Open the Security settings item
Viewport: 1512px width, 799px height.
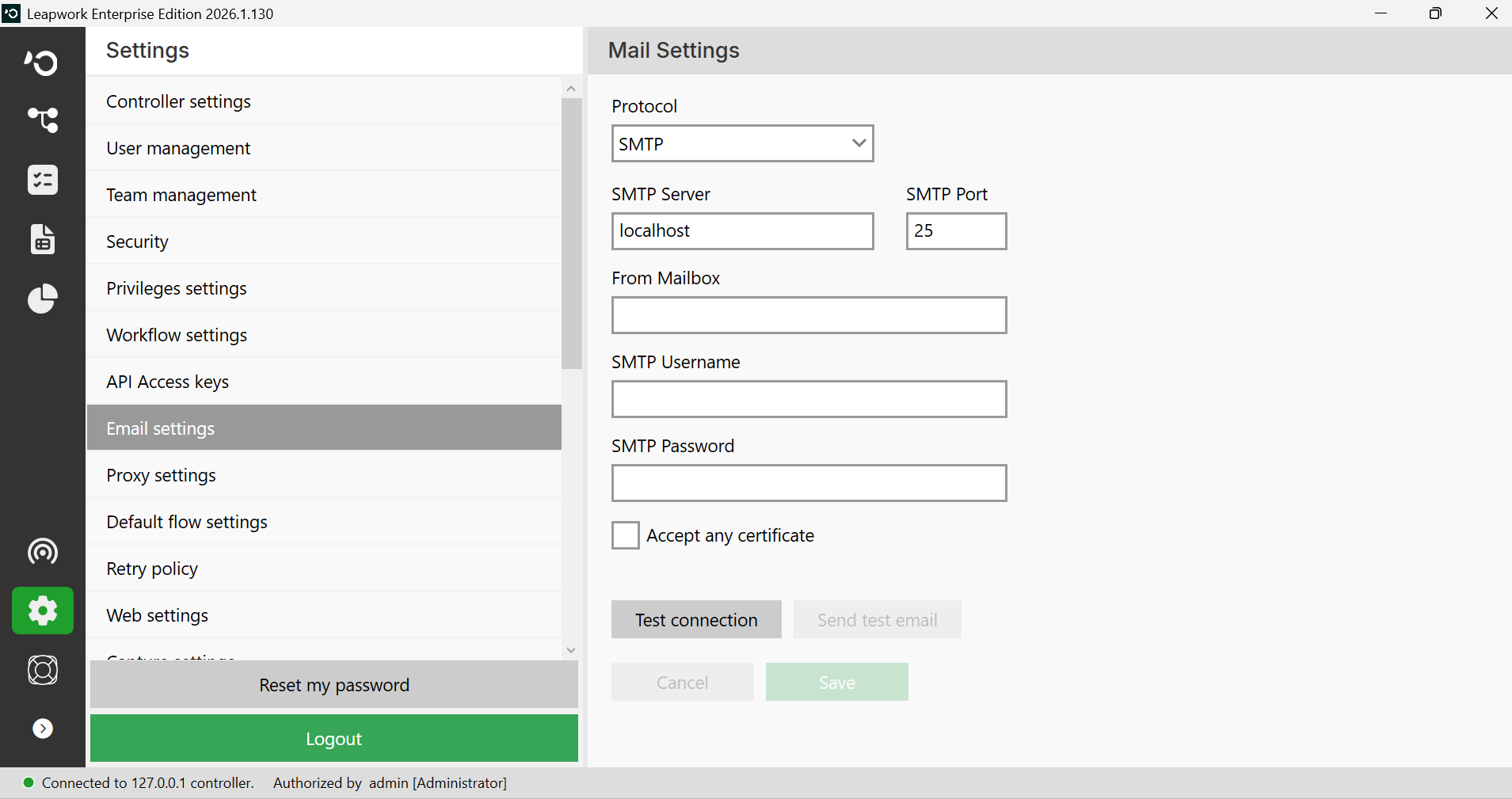pyautogui.click(x=324, y=242)
